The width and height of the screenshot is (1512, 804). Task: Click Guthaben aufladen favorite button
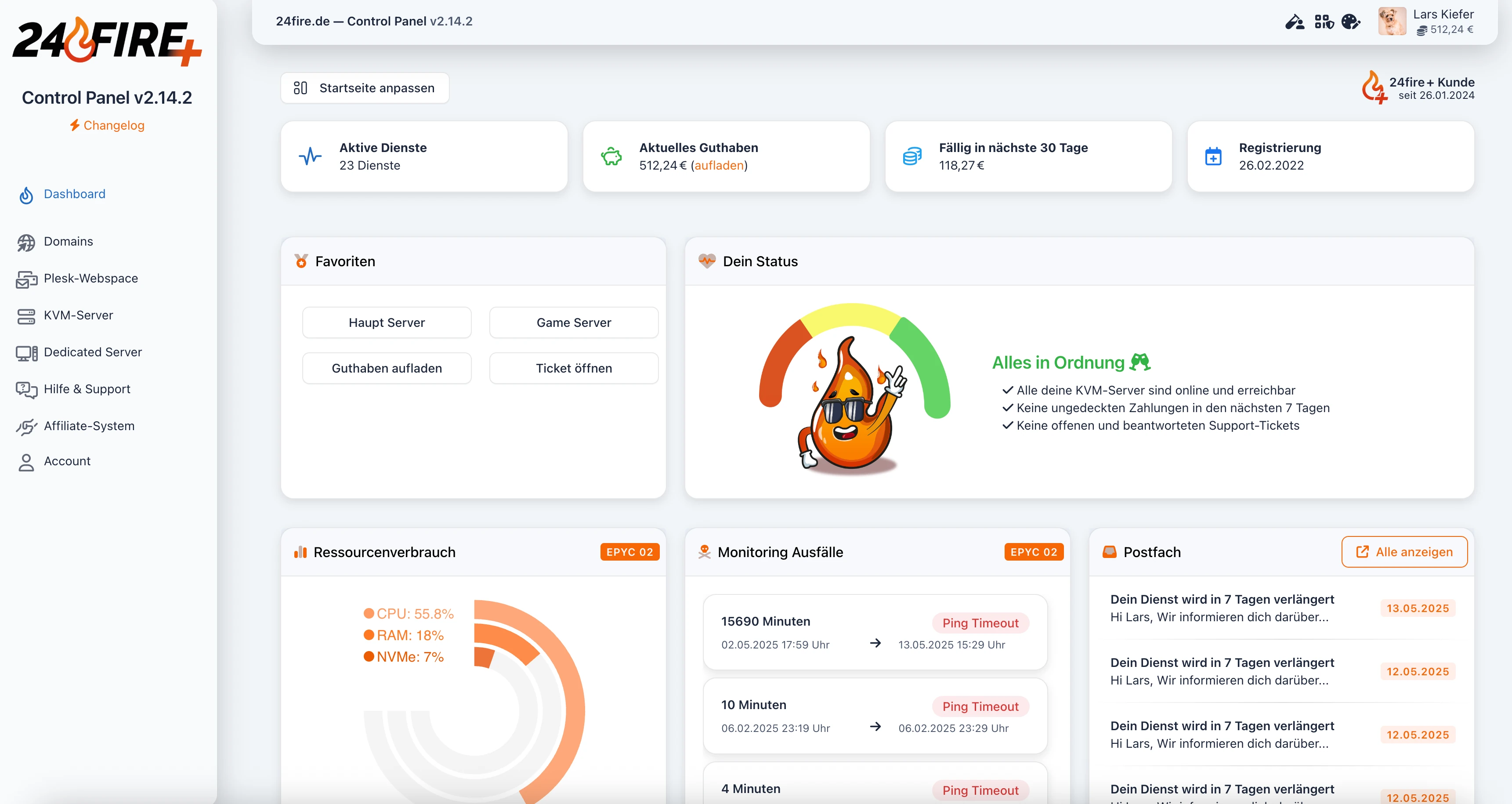pyautogui.click(x=387, y=369)
